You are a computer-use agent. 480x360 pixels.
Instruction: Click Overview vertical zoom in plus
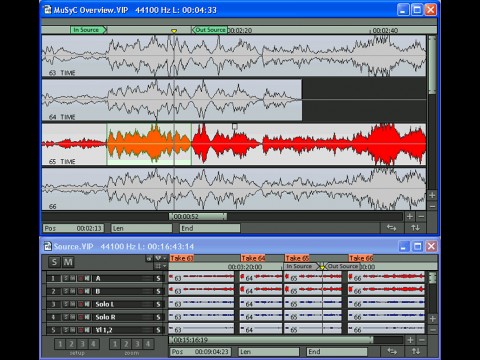[432, 195]
